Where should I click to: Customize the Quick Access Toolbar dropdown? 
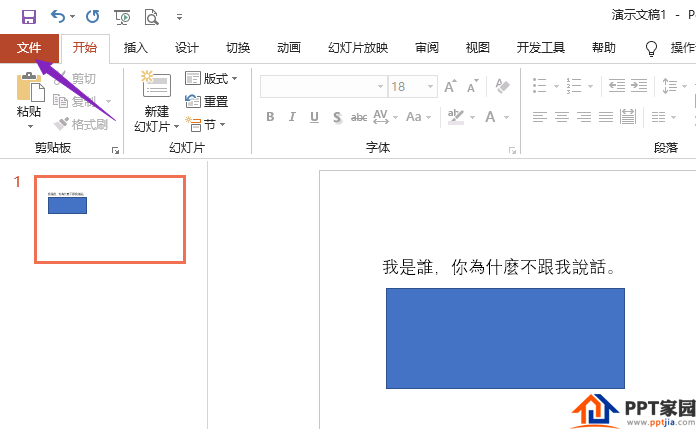coord(179,17)
